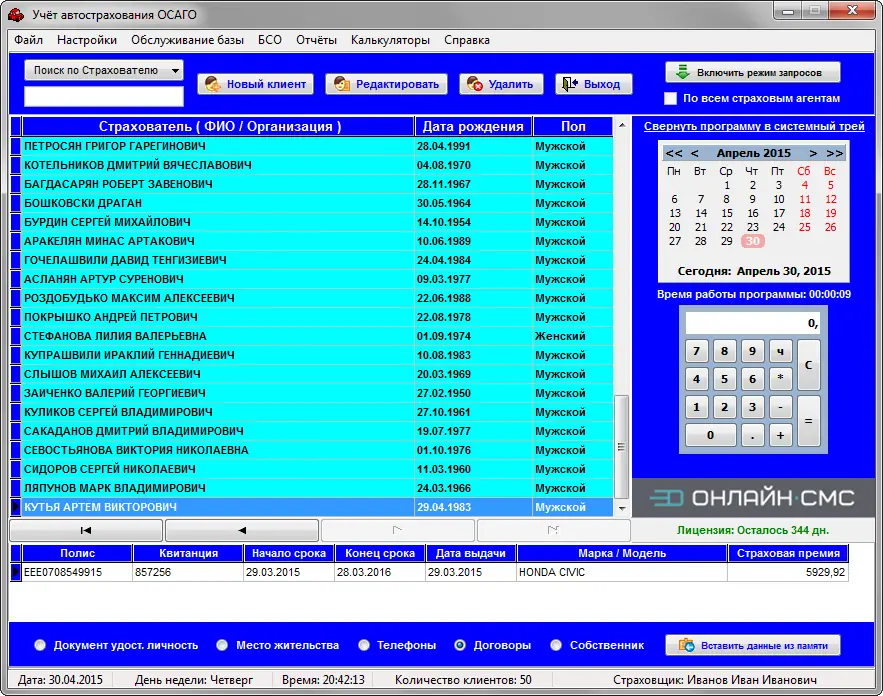883x696 pixels.
Task: Click the calculator ч division key
Action: pos(781,351)
